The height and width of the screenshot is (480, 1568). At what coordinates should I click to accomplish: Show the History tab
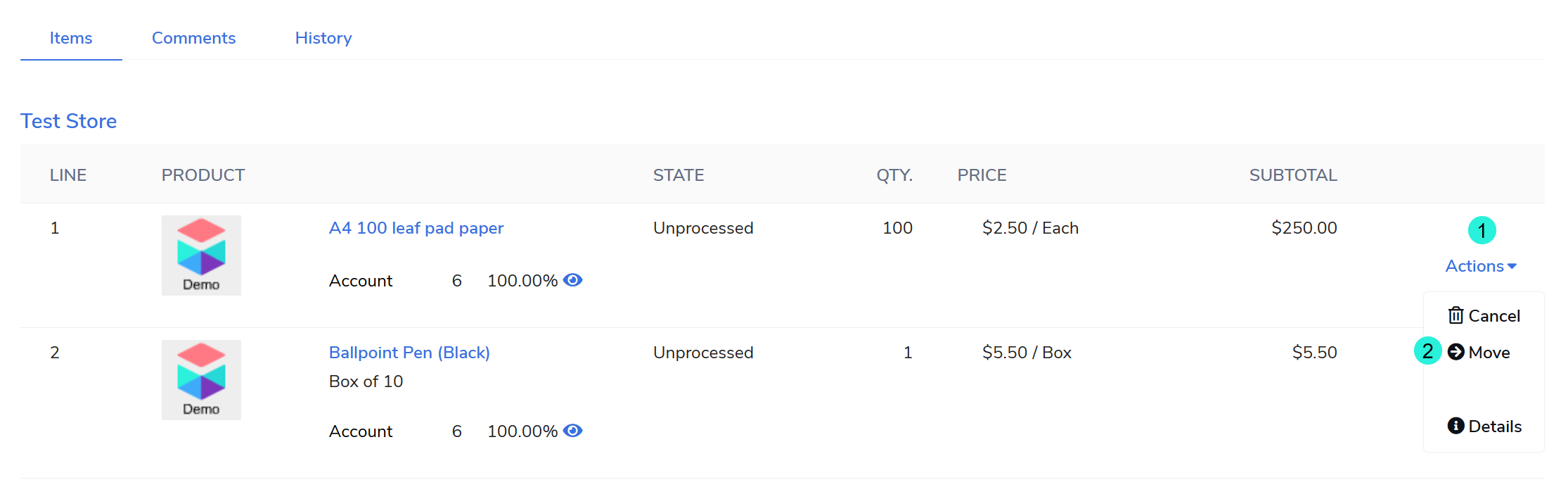323,38
